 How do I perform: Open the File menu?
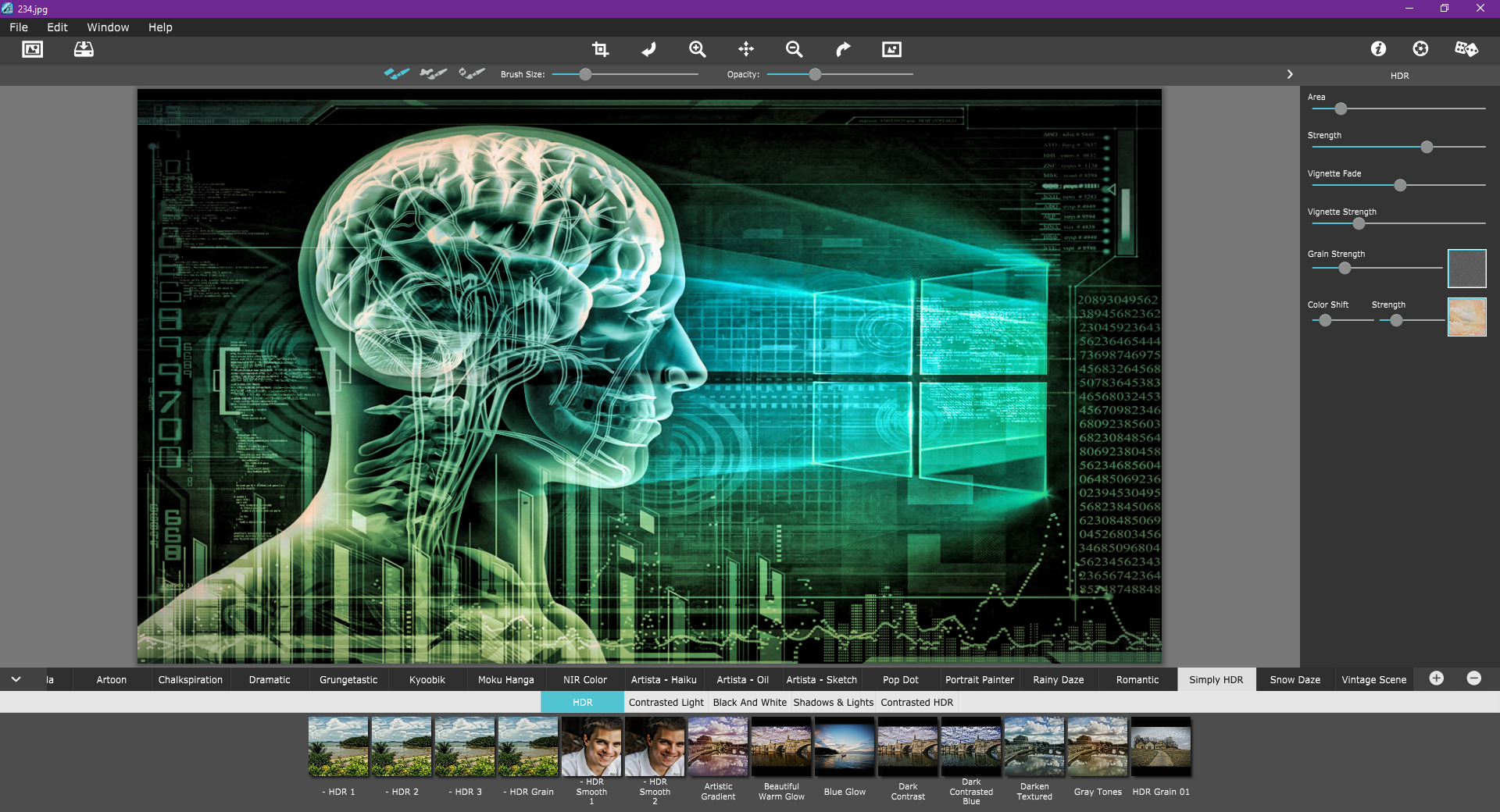point(19,27)
